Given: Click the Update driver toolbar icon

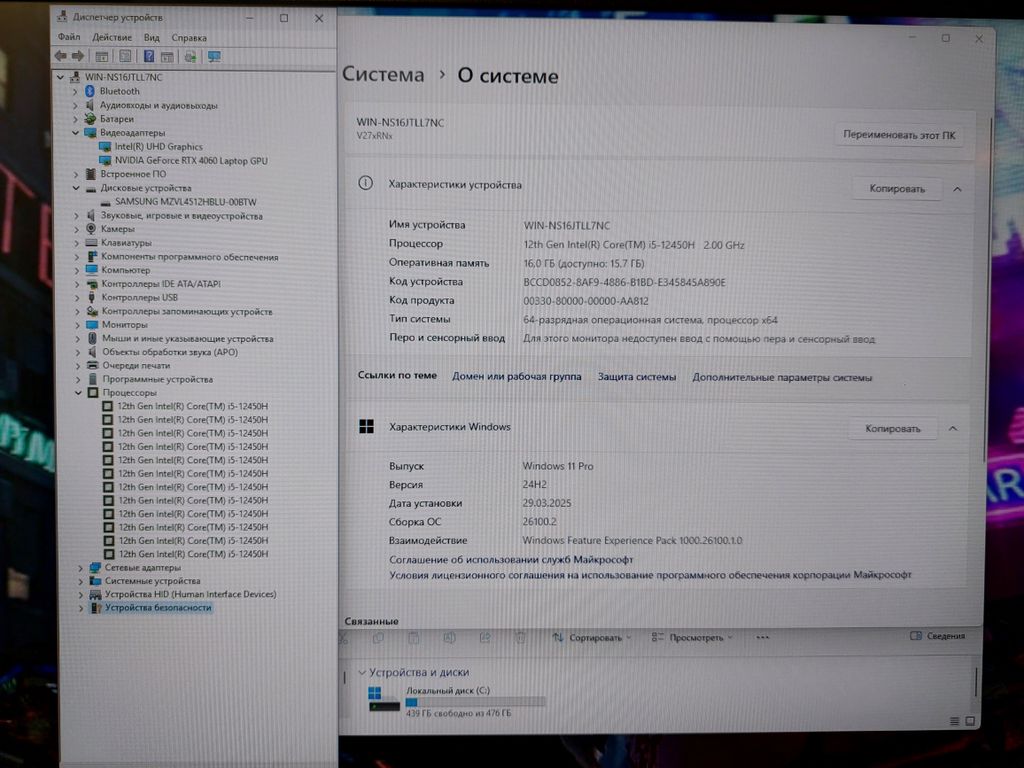Looking at the screenshot, I should coord(190,57).
